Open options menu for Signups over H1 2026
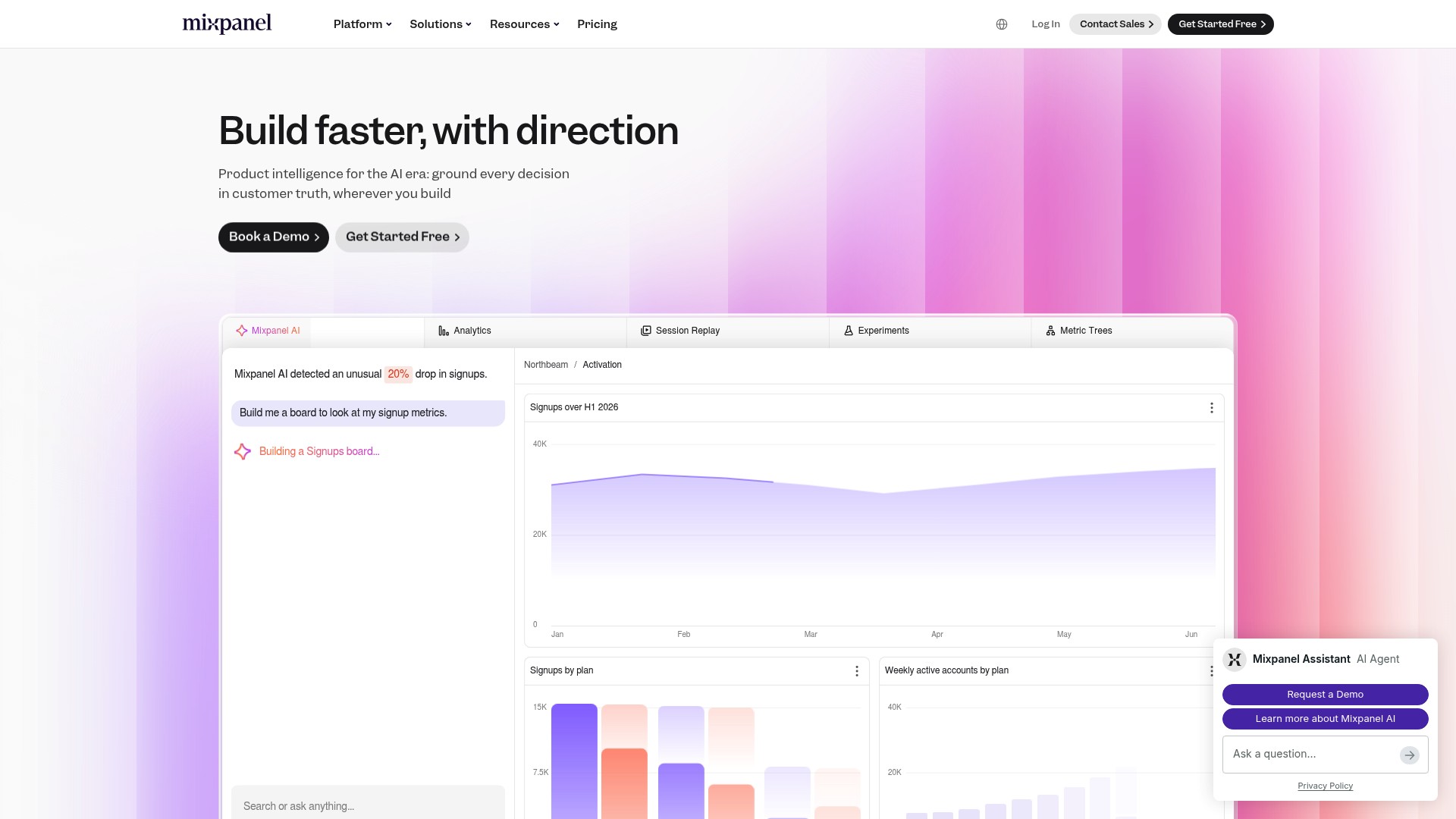The height and width of the screenshot is (819, 1456). click(1212, 408)
